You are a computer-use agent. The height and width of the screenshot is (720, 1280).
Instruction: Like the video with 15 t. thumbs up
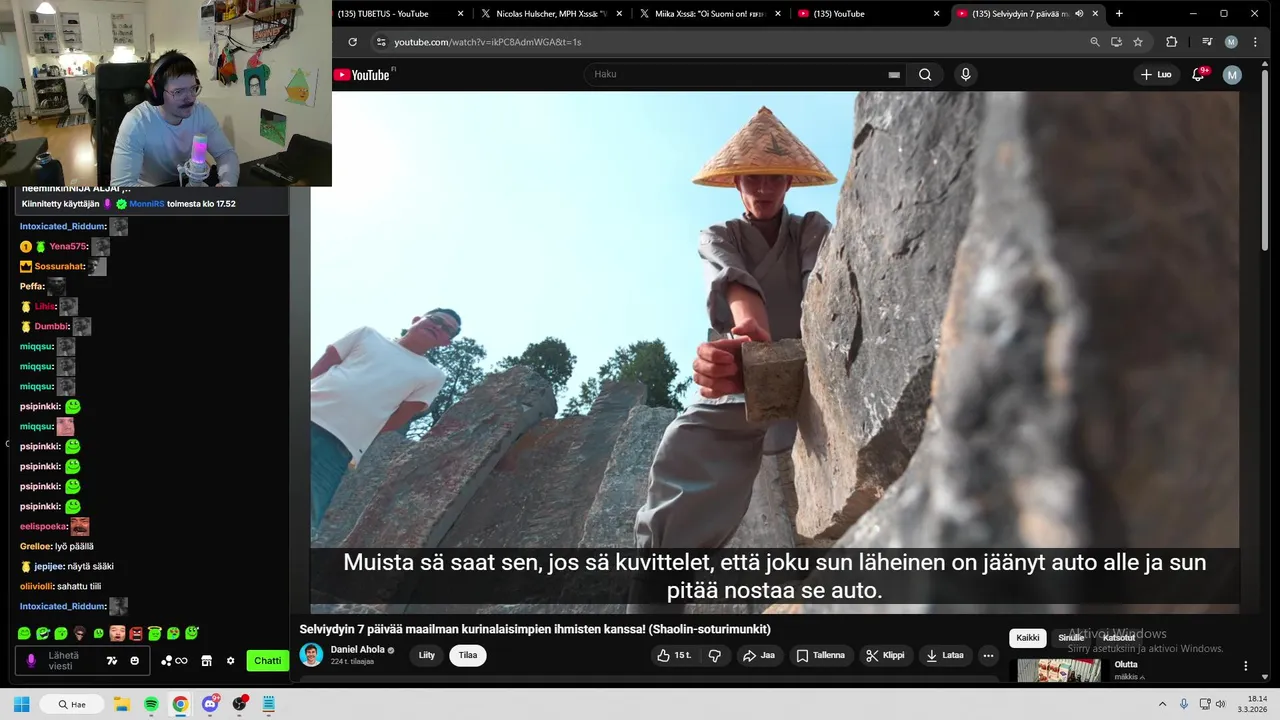tap(673, 656)
